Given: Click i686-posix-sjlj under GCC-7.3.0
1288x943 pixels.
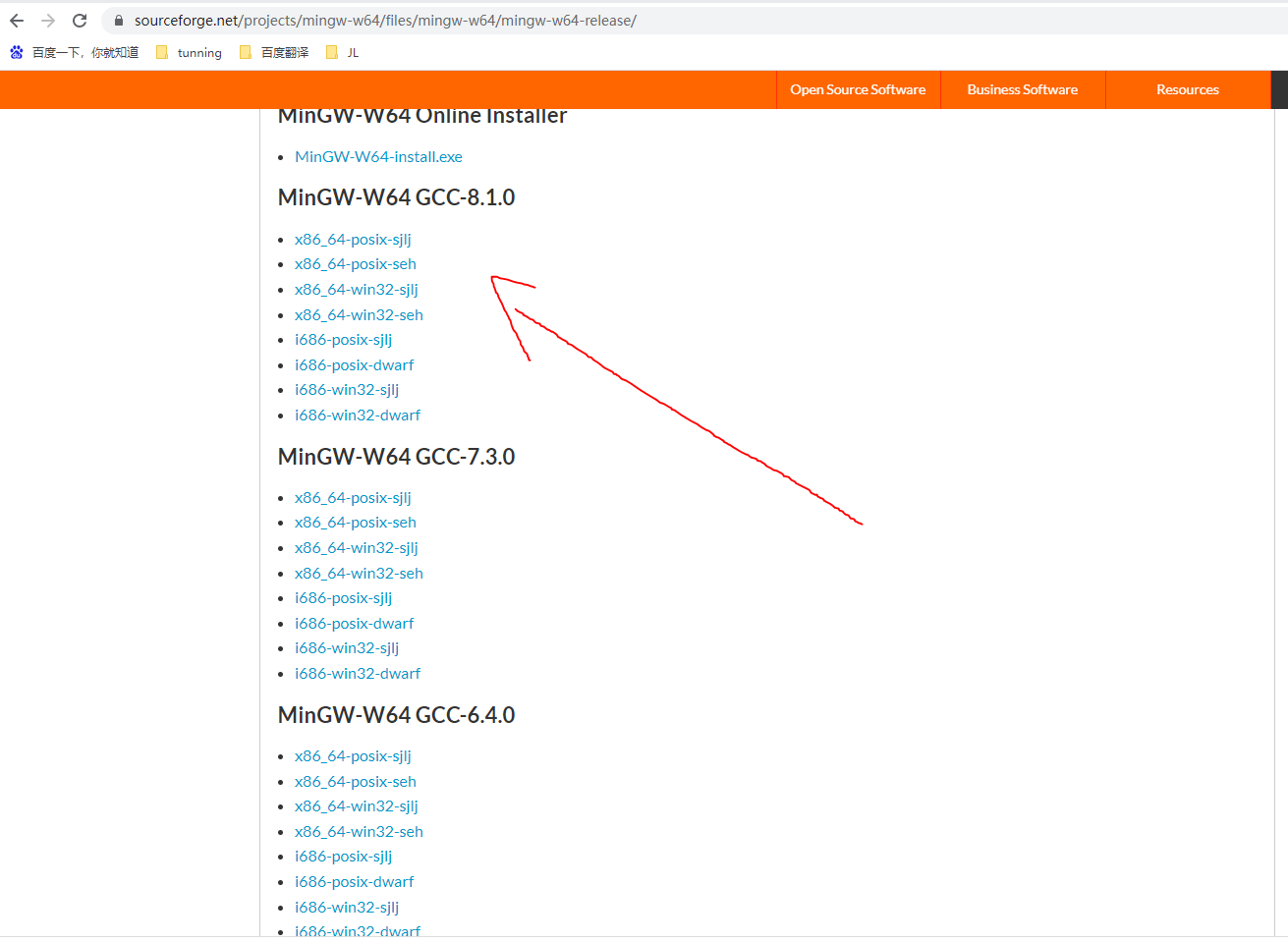Looking at the screenshot, I should 343,598.
